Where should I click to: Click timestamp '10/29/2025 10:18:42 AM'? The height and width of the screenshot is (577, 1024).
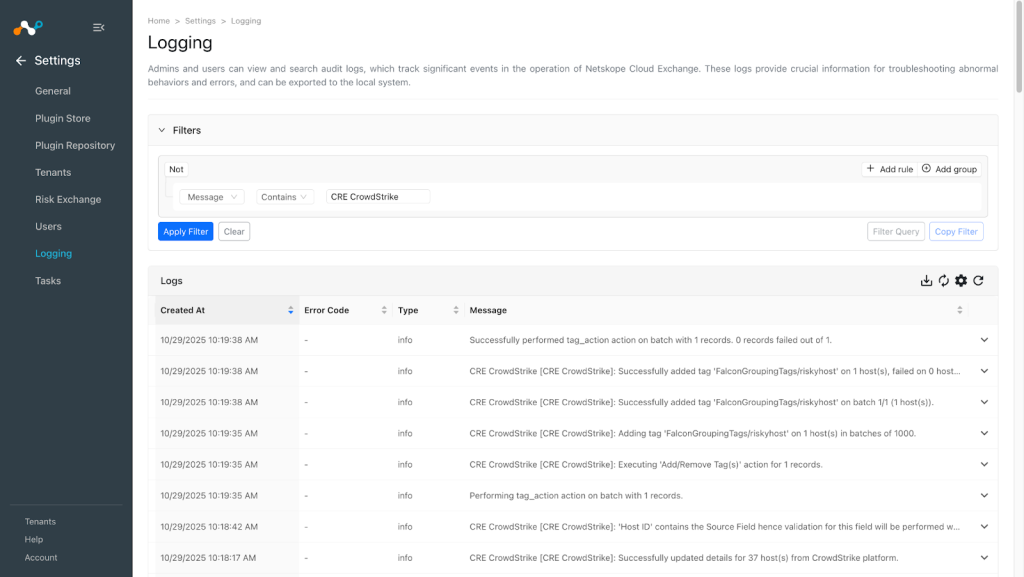pyautogui.click(x=209, y=527)
